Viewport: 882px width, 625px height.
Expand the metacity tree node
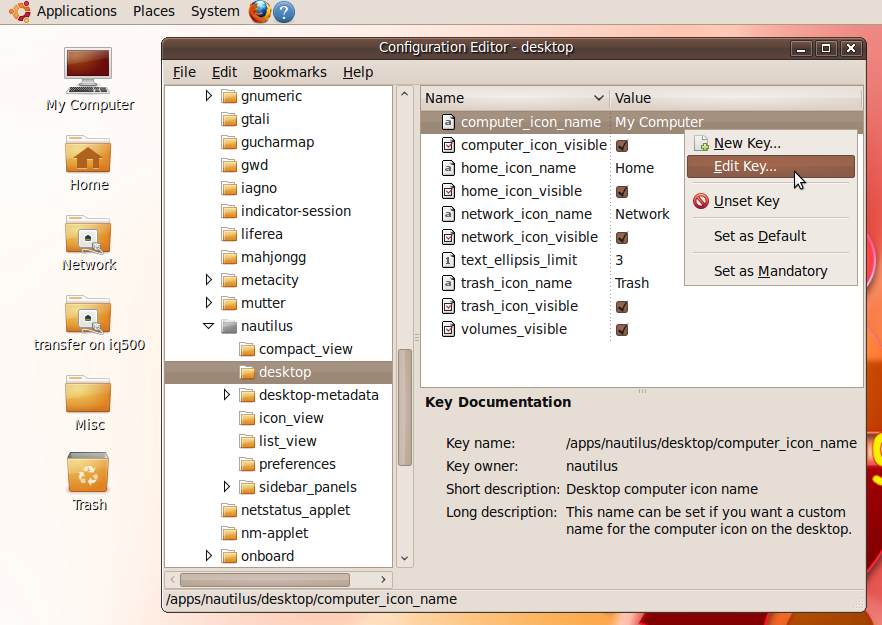(209, 279)
